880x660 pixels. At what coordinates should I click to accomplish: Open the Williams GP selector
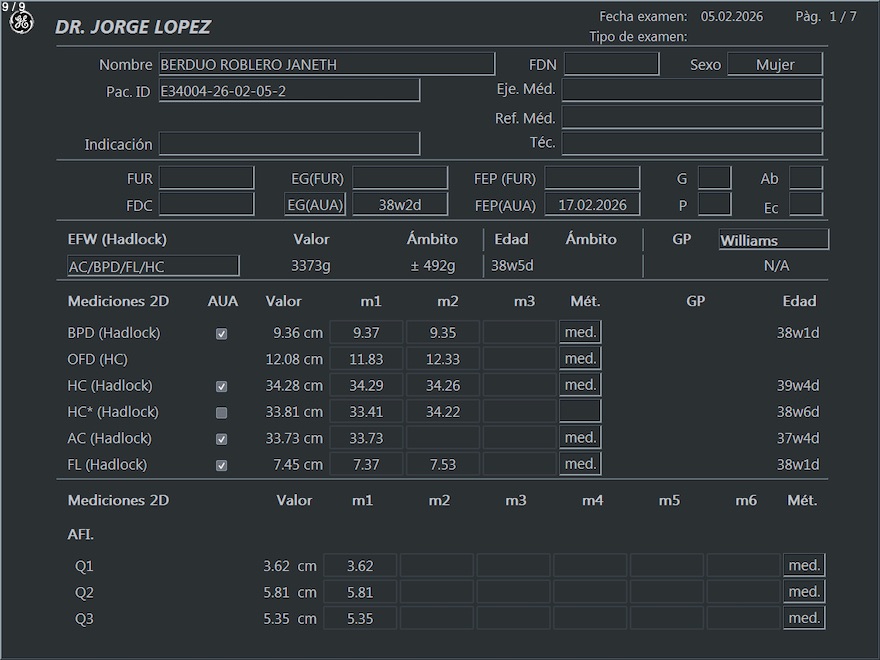point(773,240)
